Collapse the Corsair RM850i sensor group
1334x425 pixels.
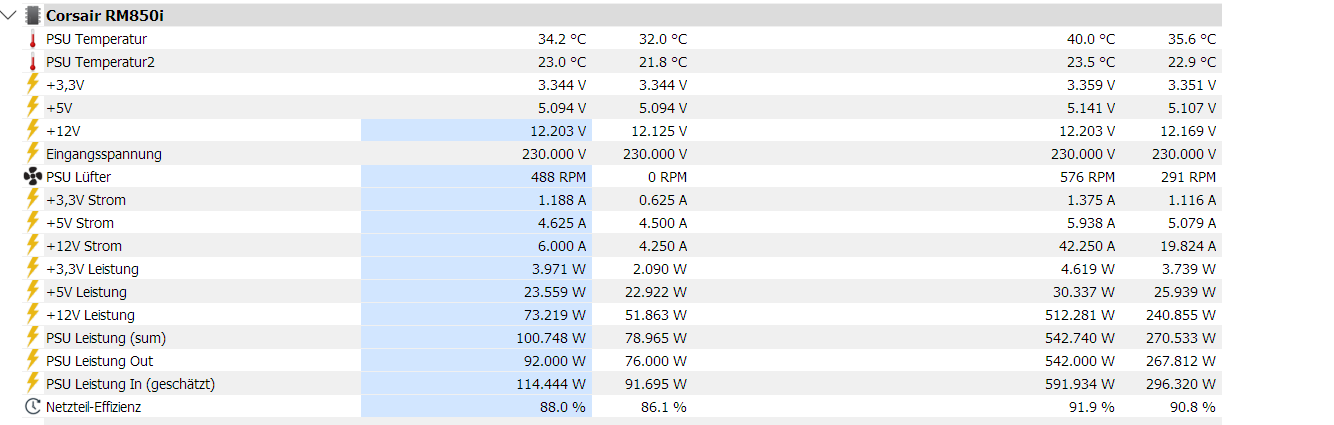click(x=9, y=16)
